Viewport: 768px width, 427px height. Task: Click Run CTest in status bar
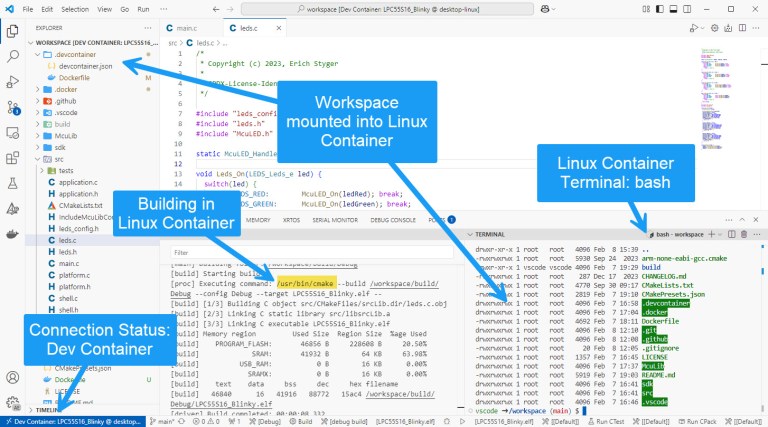606,422
